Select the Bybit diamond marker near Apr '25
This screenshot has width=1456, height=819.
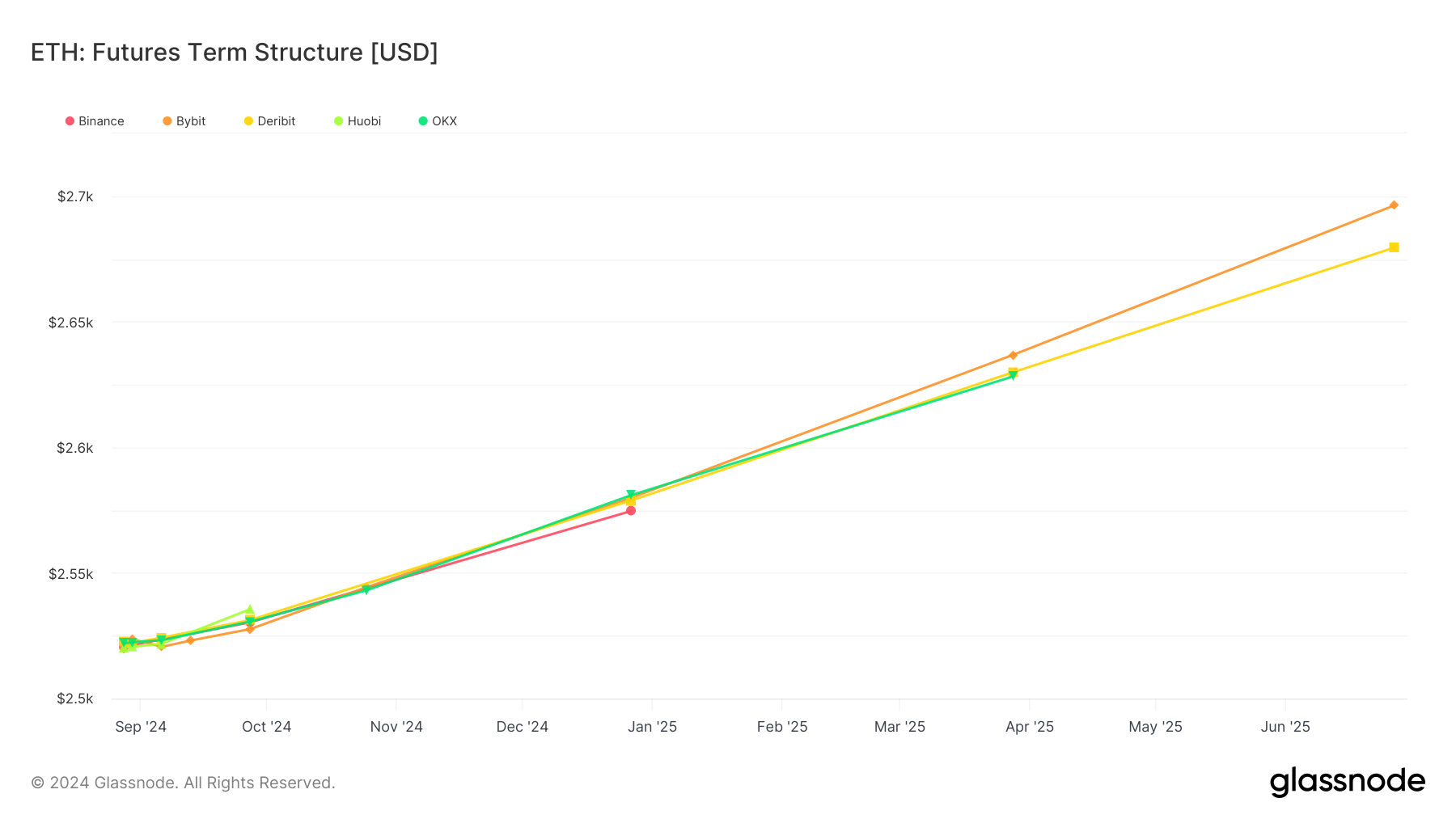pos(1013,355)
